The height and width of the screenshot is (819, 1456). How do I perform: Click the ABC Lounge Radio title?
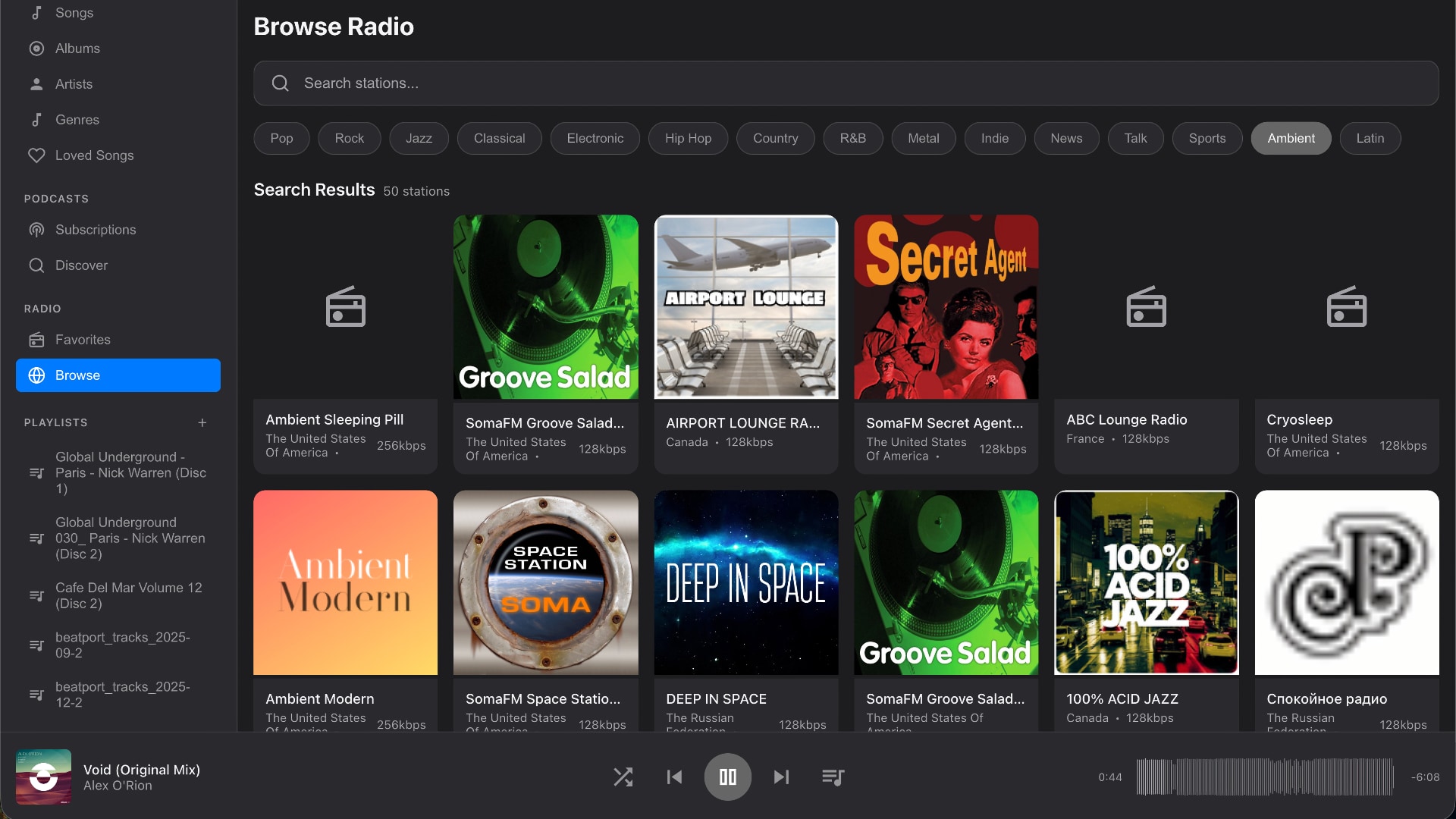pyautogui.click(x=1127, y=419)
